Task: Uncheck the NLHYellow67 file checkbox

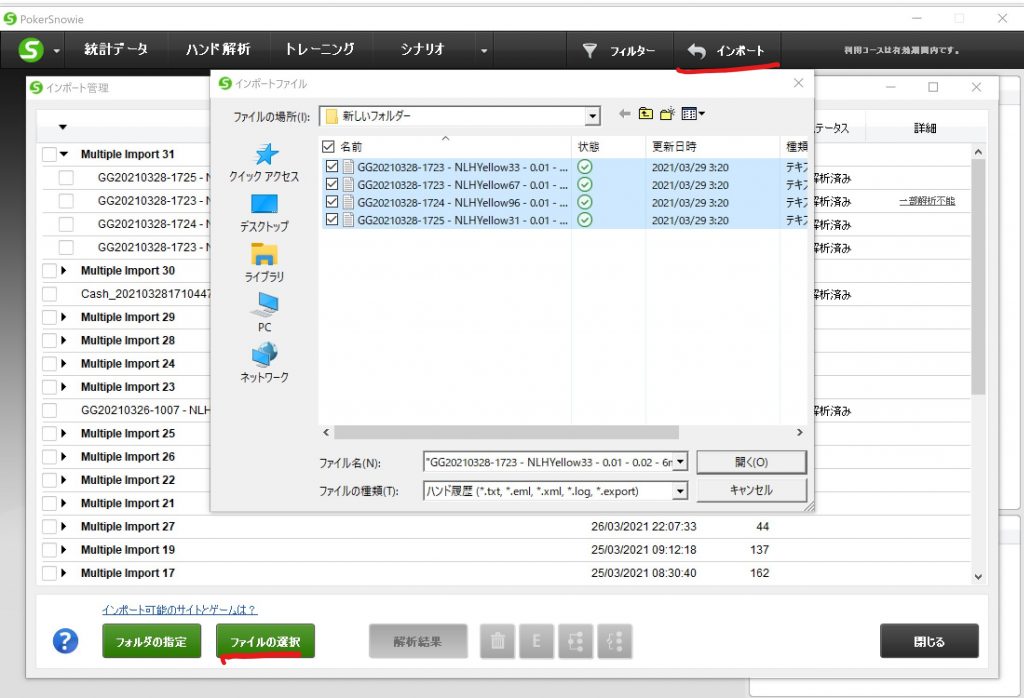Action: coord(332,184)
